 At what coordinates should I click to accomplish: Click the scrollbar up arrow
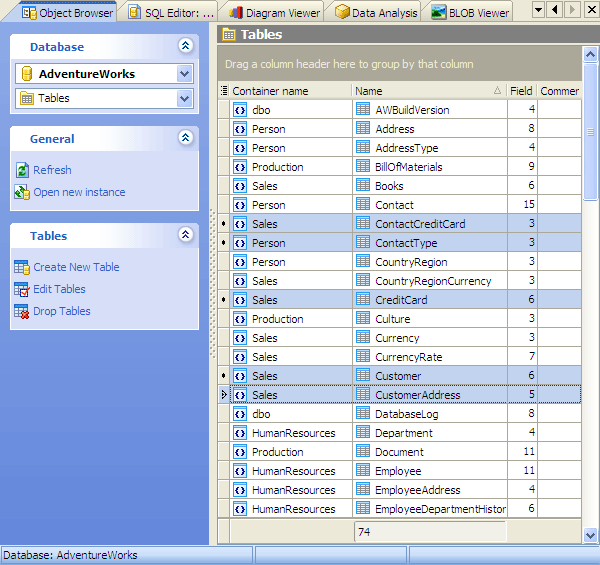pos(590,55)
